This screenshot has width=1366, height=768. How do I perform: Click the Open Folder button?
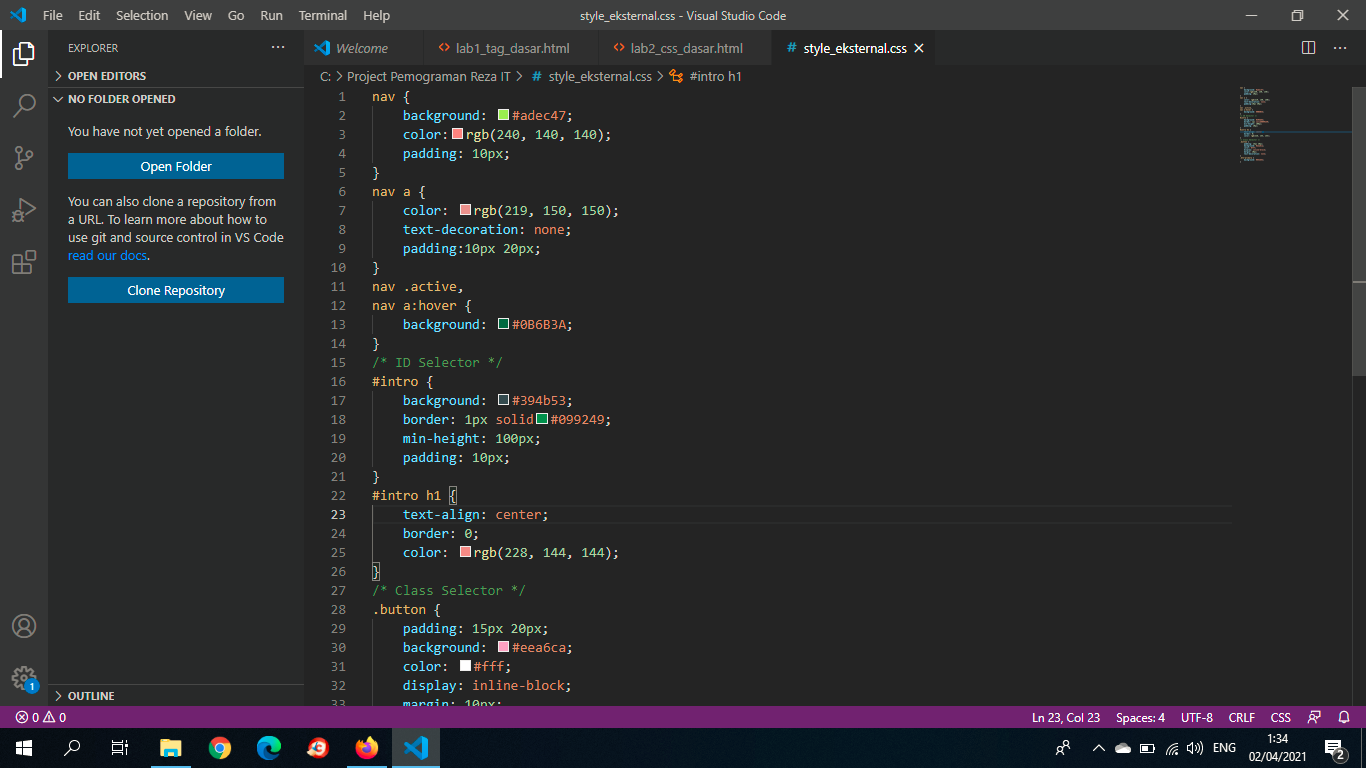[176, 166]
